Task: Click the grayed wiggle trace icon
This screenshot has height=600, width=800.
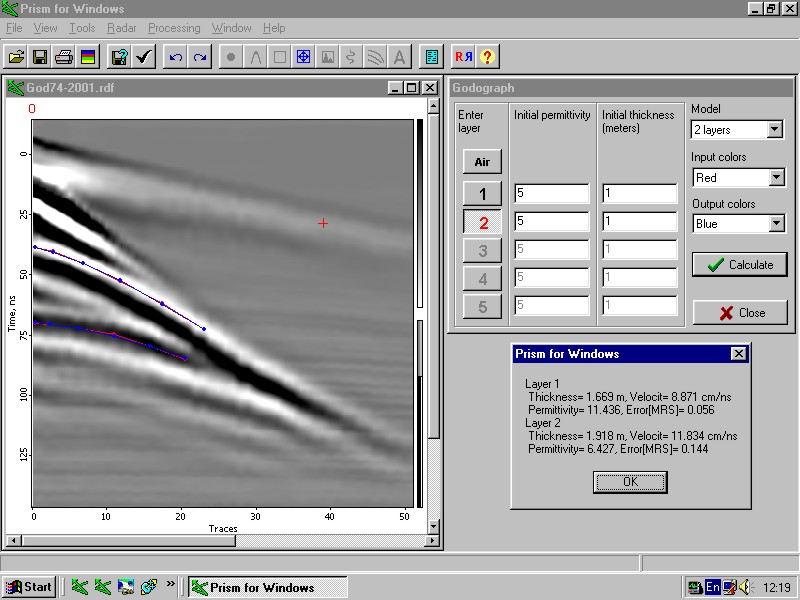Action: 351,57
